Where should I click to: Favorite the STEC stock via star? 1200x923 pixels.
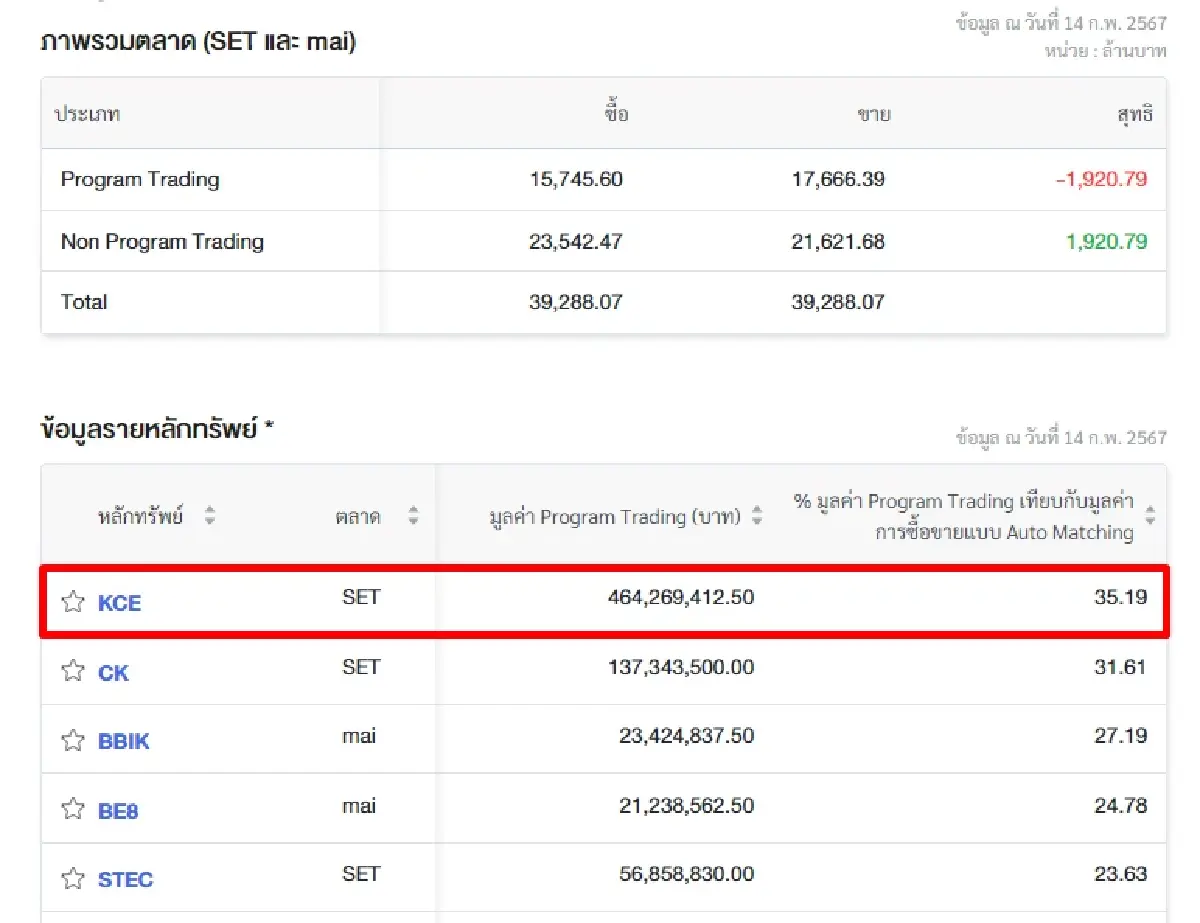coord(72,879)
